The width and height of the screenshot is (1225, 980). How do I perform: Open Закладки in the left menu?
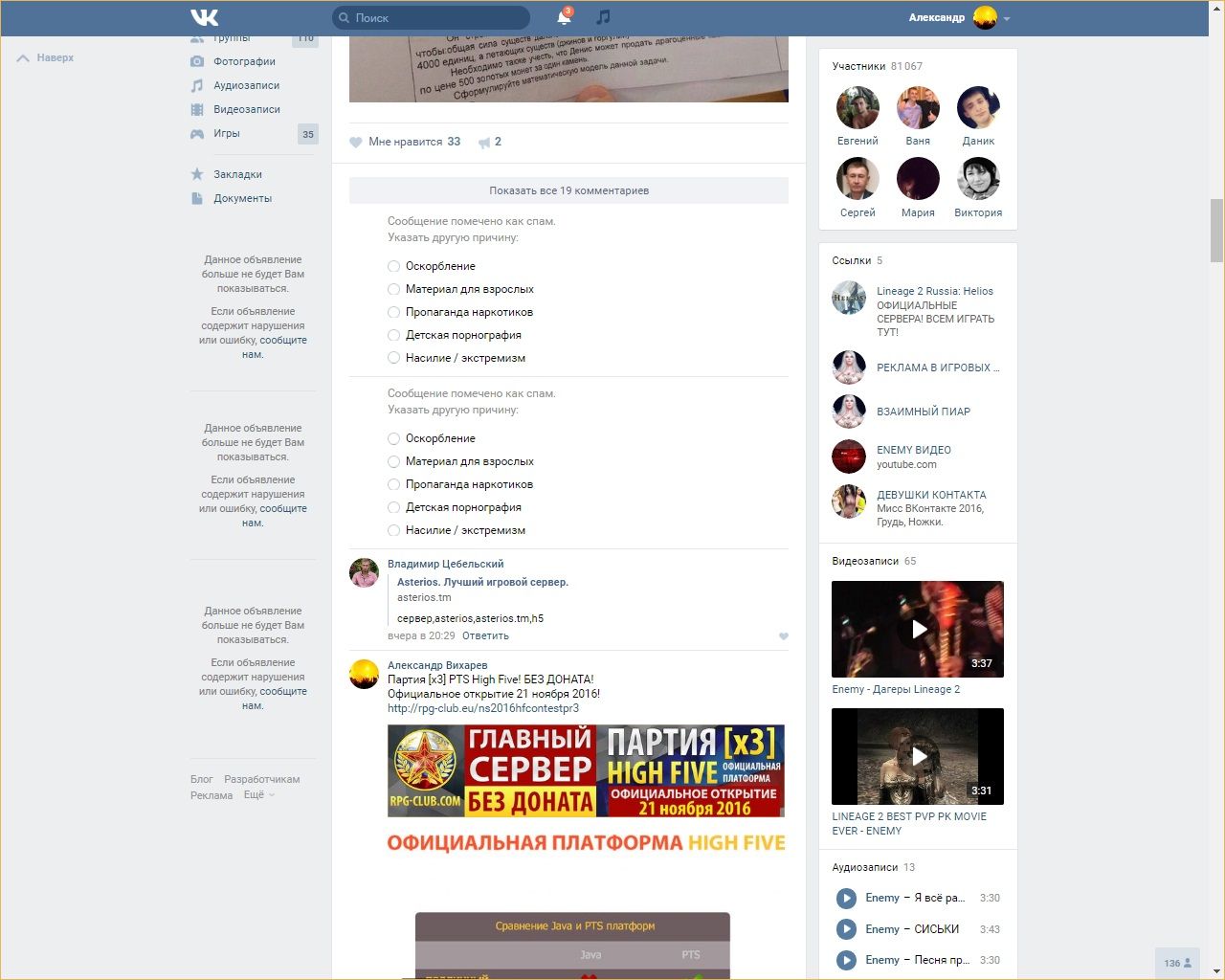click(x=237, y=174)
